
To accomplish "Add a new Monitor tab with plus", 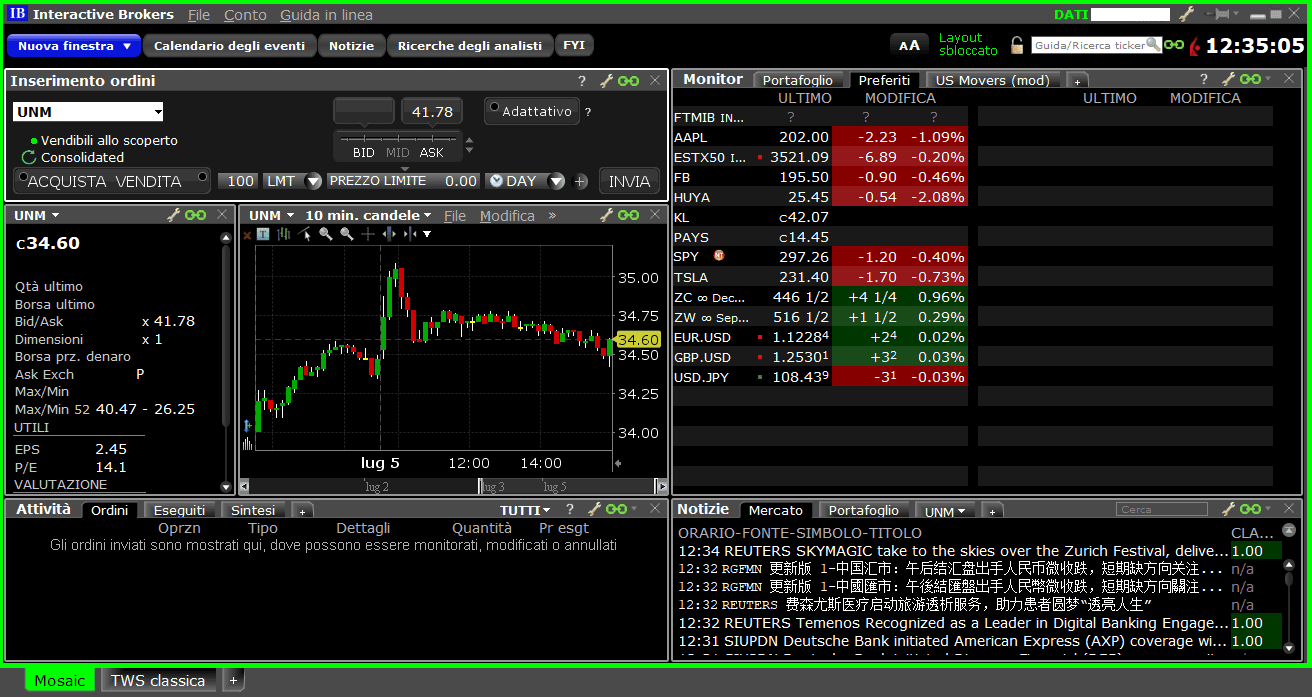I will (x=1077, y=81).
